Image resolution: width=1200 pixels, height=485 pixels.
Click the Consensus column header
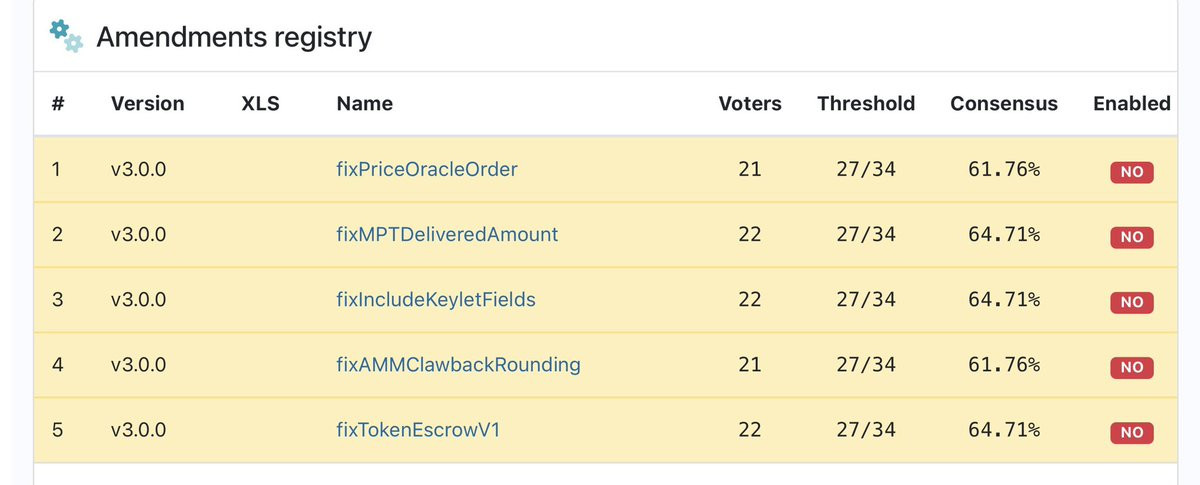[x=1004, y=103]
